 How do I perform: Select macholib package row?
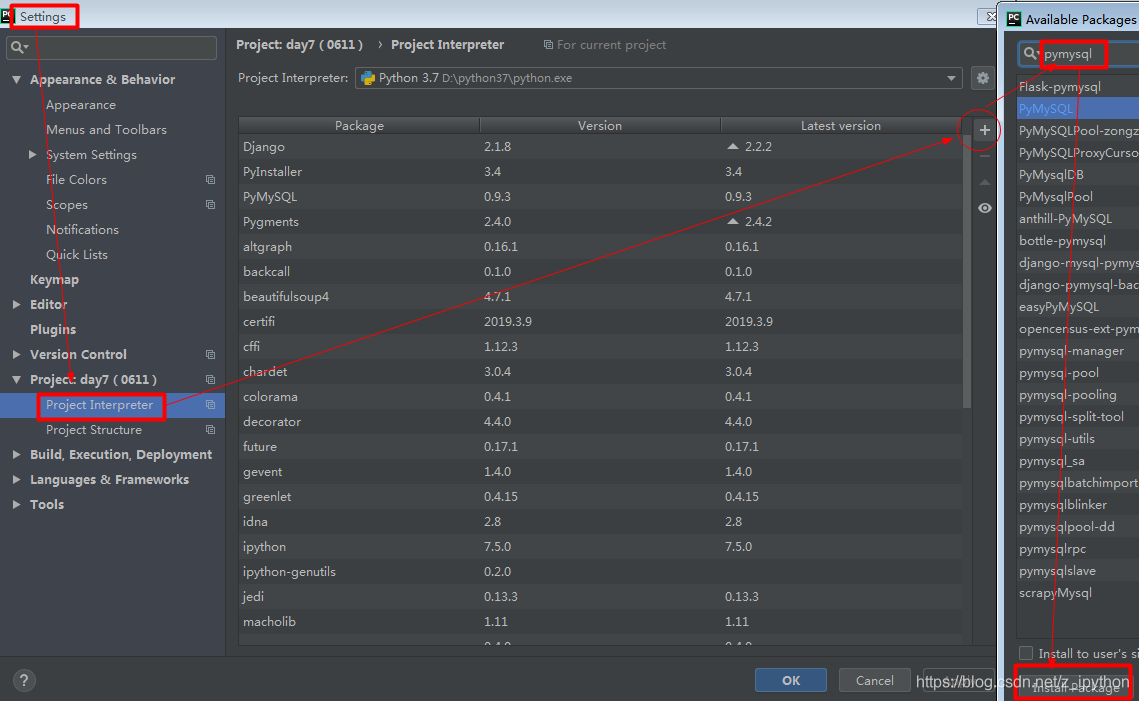click(x=600, y=622)
